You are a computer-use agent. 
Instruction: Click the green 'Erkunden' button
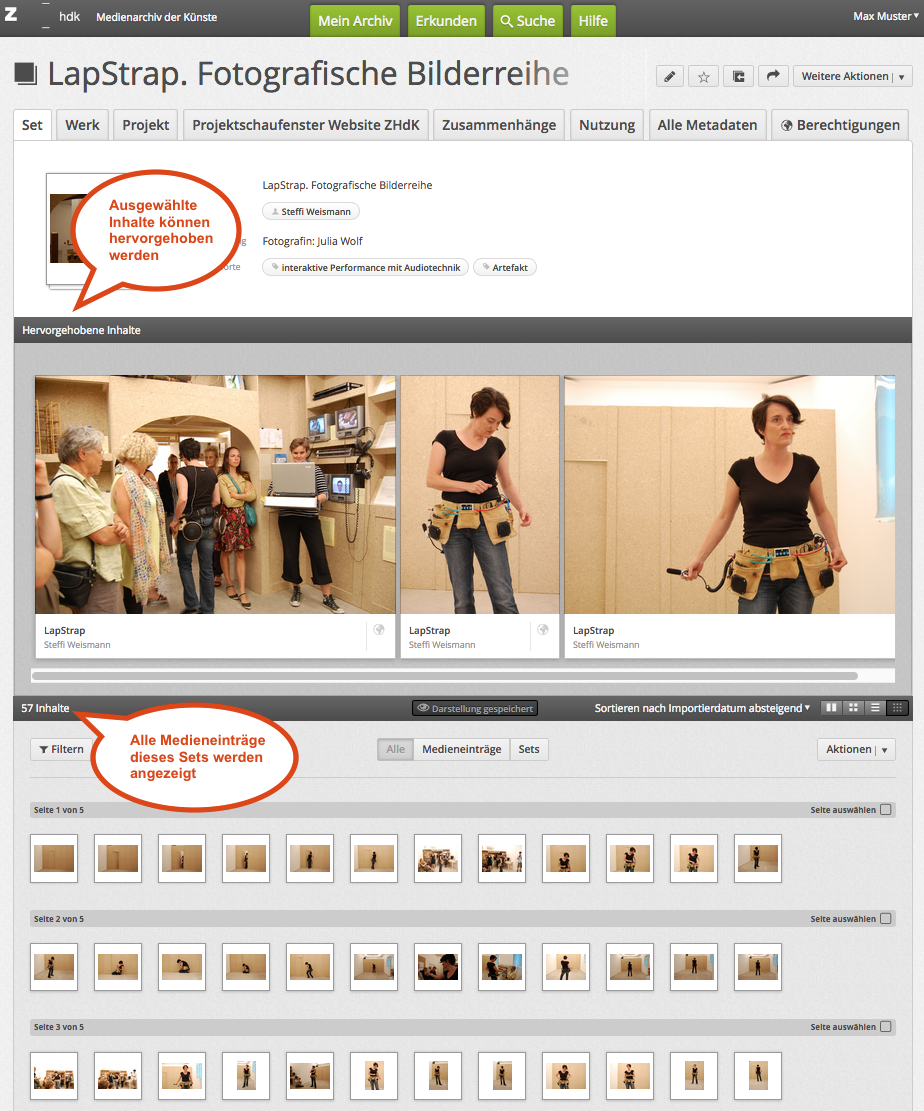point(446,21)
